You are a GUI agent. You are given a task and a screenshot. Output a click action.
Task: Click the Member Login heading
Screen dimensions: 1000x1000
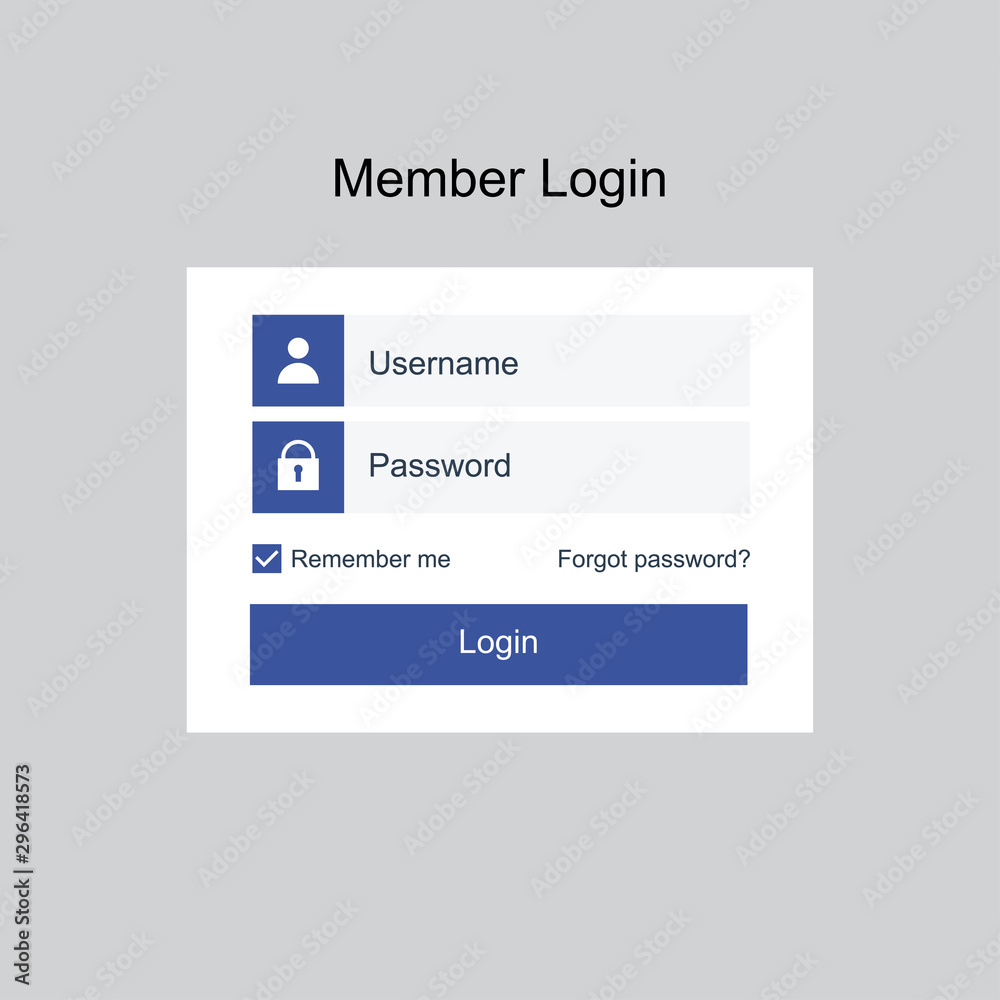click(x=499, y=179)
